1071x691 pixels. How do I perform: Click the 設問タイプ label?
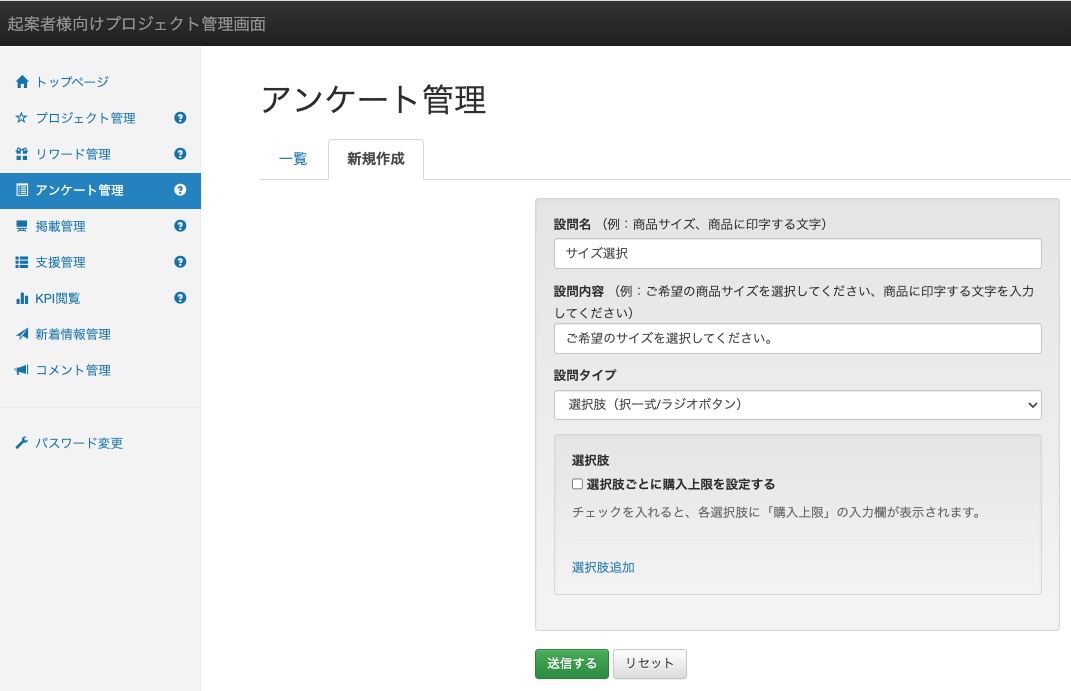point(585,375)
